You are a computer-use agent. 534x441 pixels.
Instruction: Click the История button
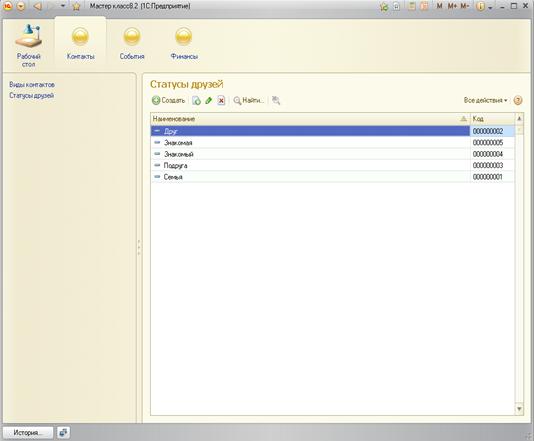tap(28, 433)
